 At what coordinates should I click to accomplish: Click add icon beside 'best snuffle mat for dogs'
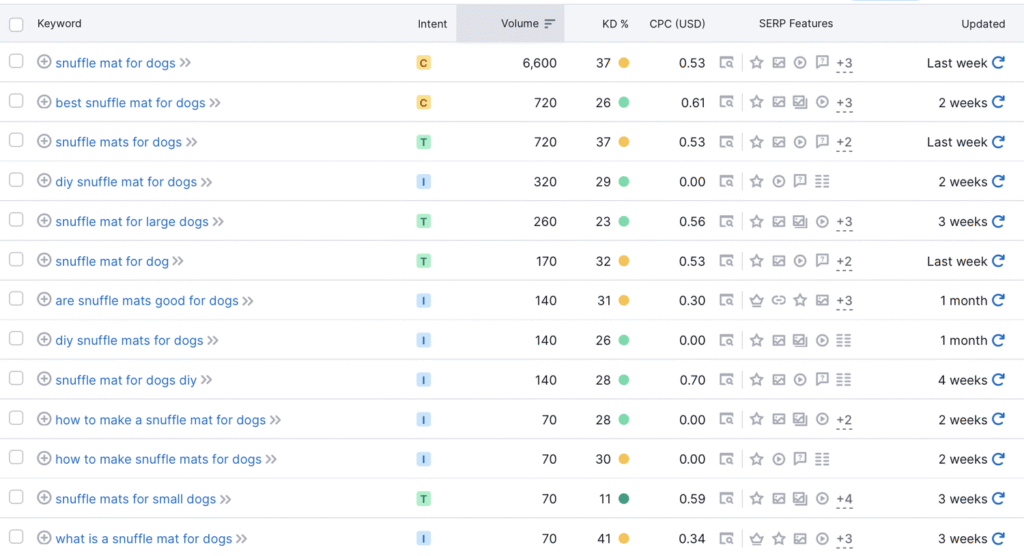click(x=44, y=102)
